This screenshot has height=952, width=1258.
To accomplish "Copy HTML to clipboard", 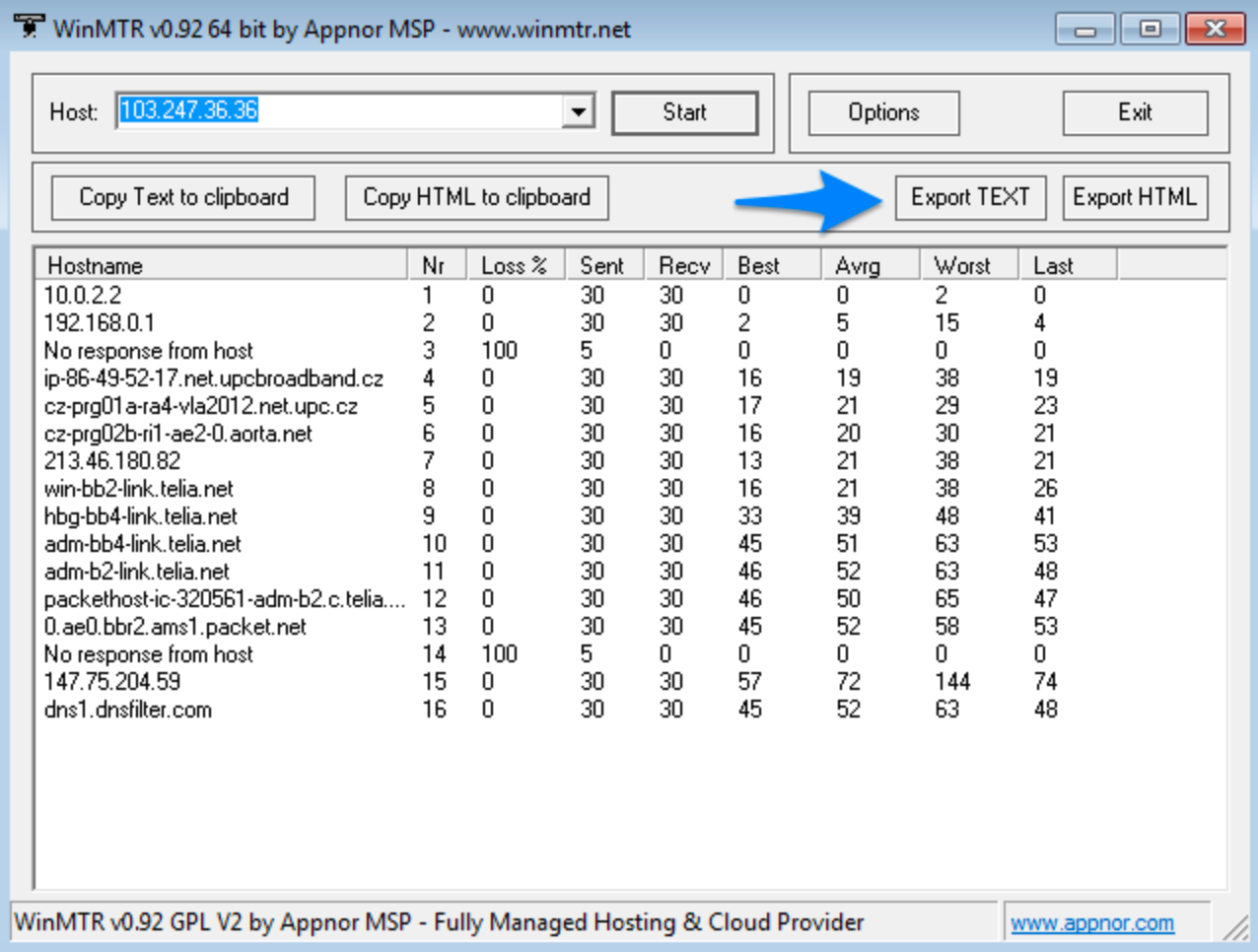I will [476, 197].
